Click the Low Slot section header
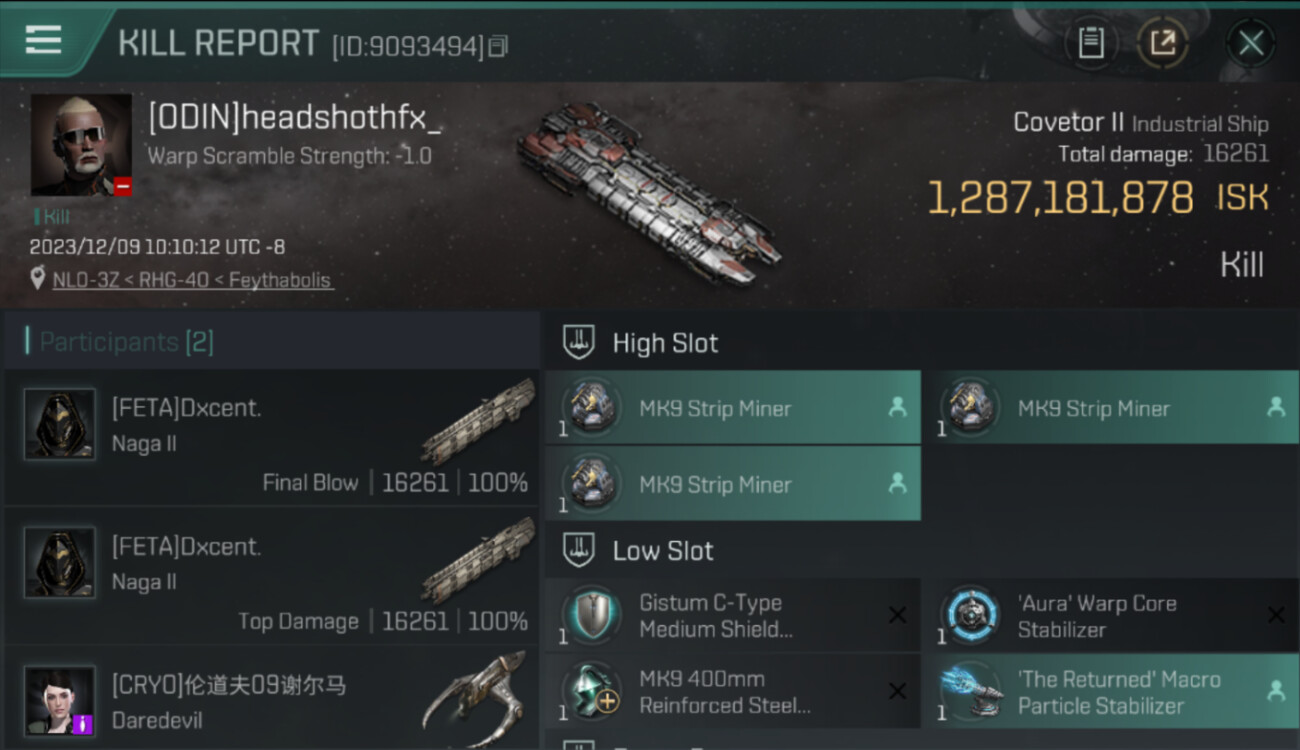This screenshot has width=1300, height=750. [663, 551]
